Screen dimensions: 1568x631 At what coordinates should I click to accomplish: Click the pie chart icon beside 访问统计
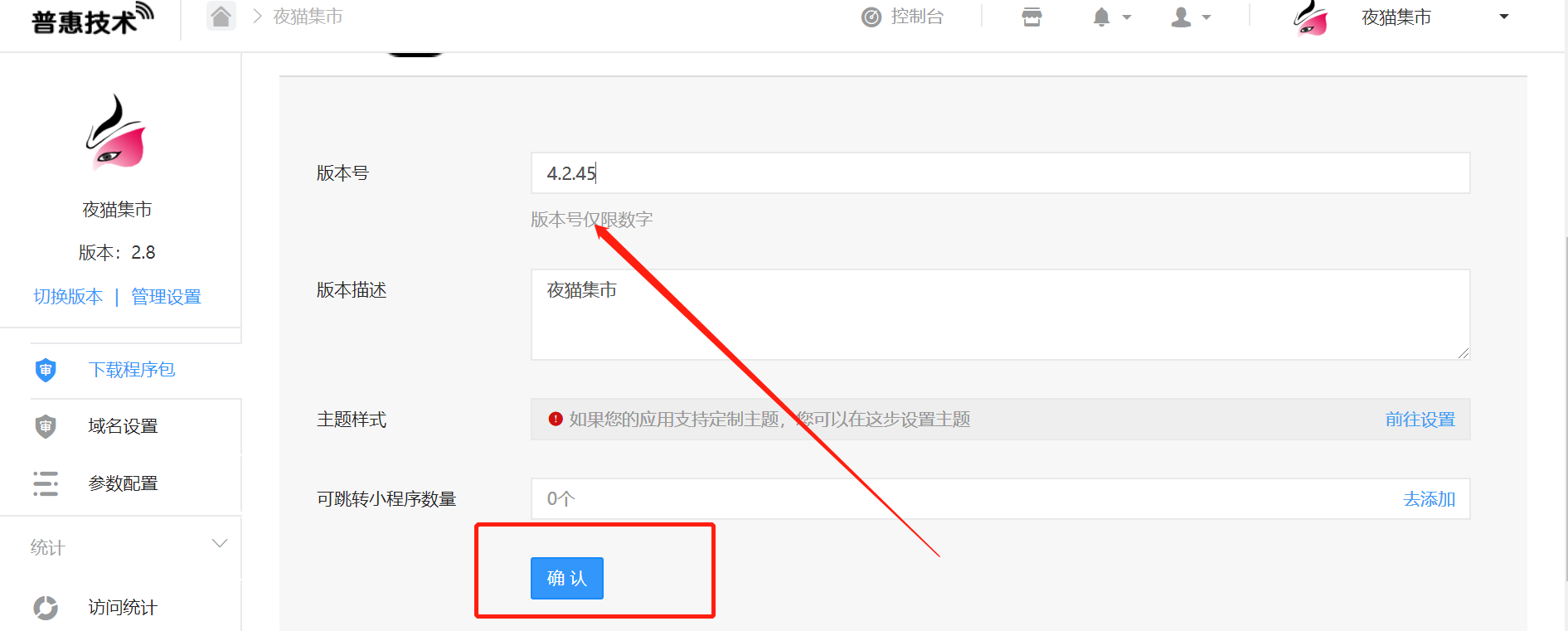pyautogui.click(x=46, y=608)
